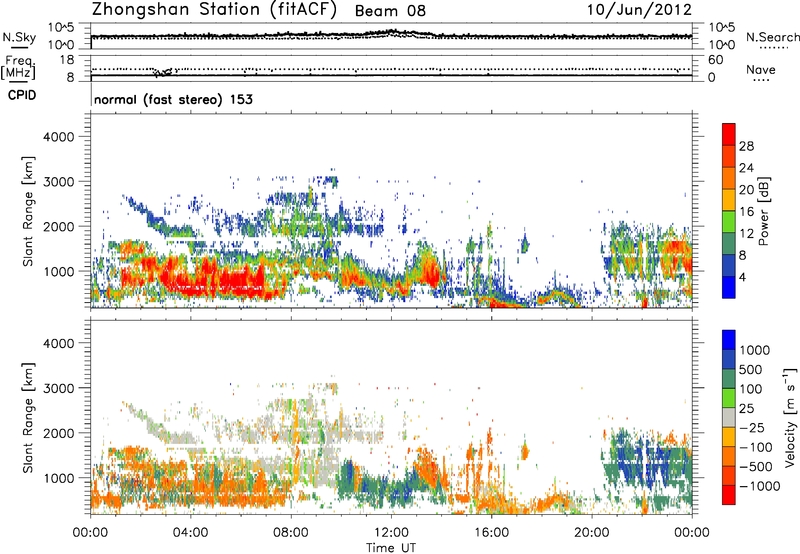This screenshot has width=800, height=554.
Task: Click the gray segment of velocity colorbar
Action: click(x=729, y=417)
